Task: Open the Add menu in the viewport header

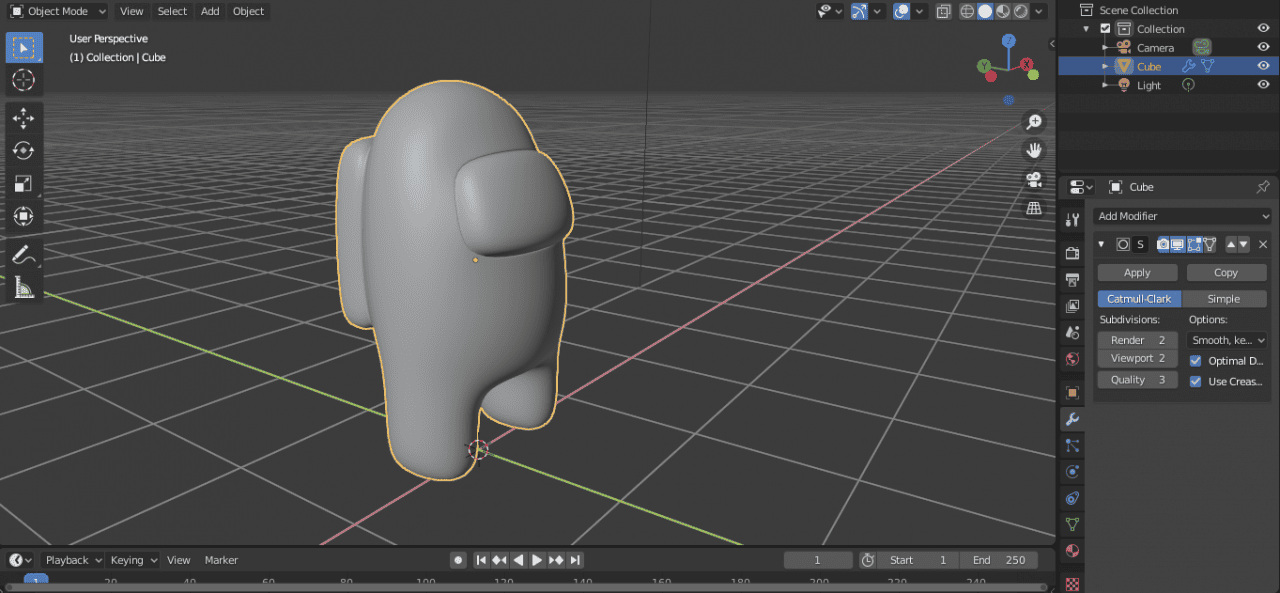Action: coord(208,11)
